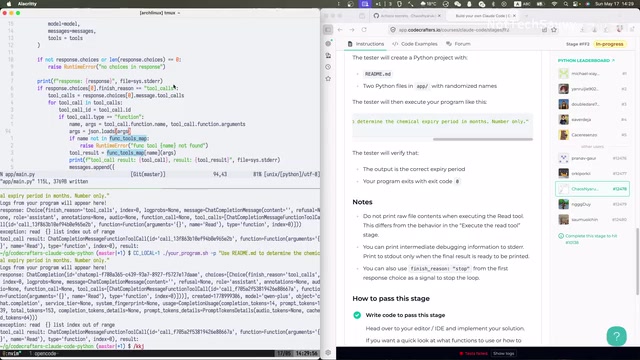
Task: Open the battery status menu
Action: point(541,4)
